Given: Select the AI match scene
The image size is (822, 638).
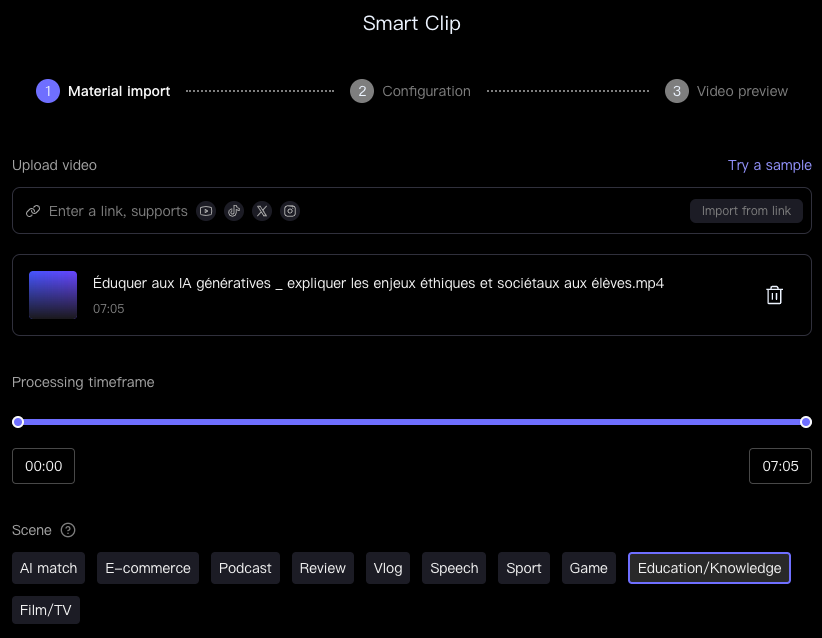Looking at the screenshot, I should (49, 568).
